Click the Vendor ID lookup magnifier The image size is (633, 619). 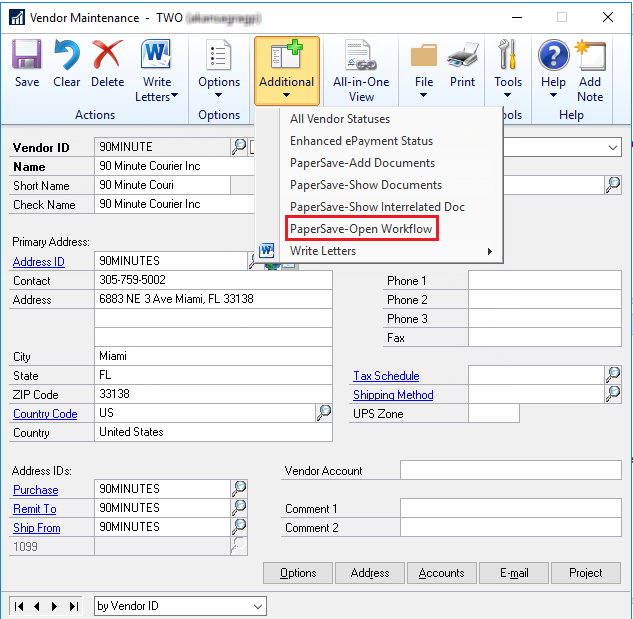tap(239, 147)
